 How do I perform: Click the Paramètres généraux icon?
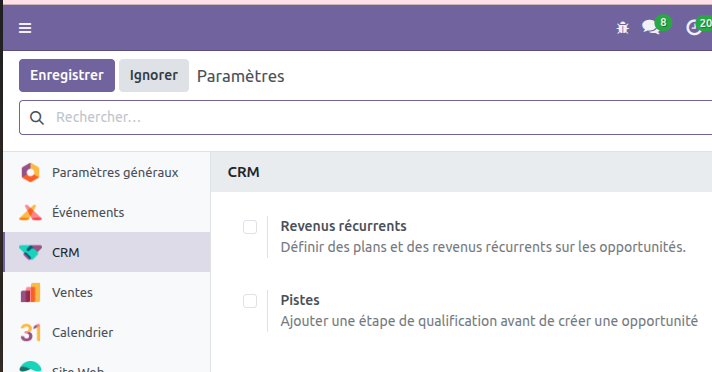[30, 173]
